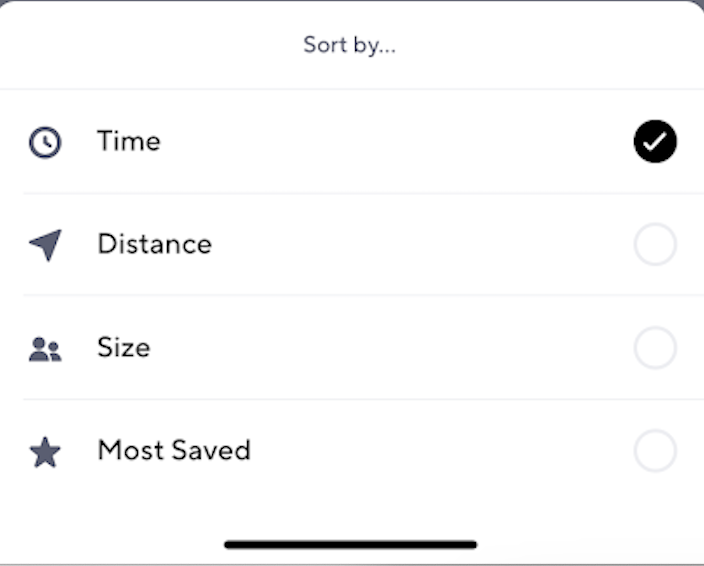The width and height of the screenshot is (704, 566).
Task: Tap the black home indicator bar
Action: coord(351,544)
